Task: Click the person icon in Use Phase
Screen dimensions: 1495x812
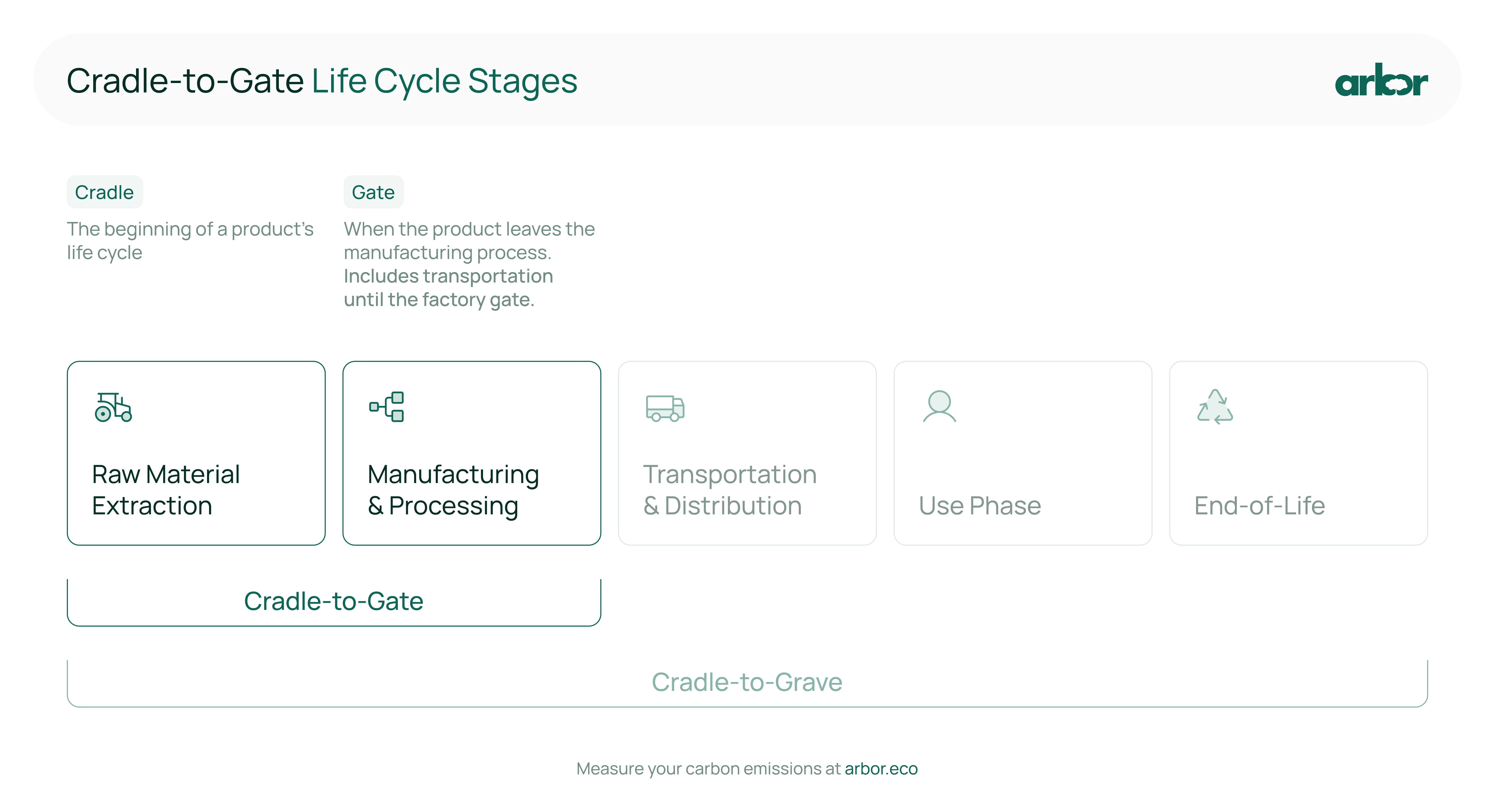Action: point(939,406)
